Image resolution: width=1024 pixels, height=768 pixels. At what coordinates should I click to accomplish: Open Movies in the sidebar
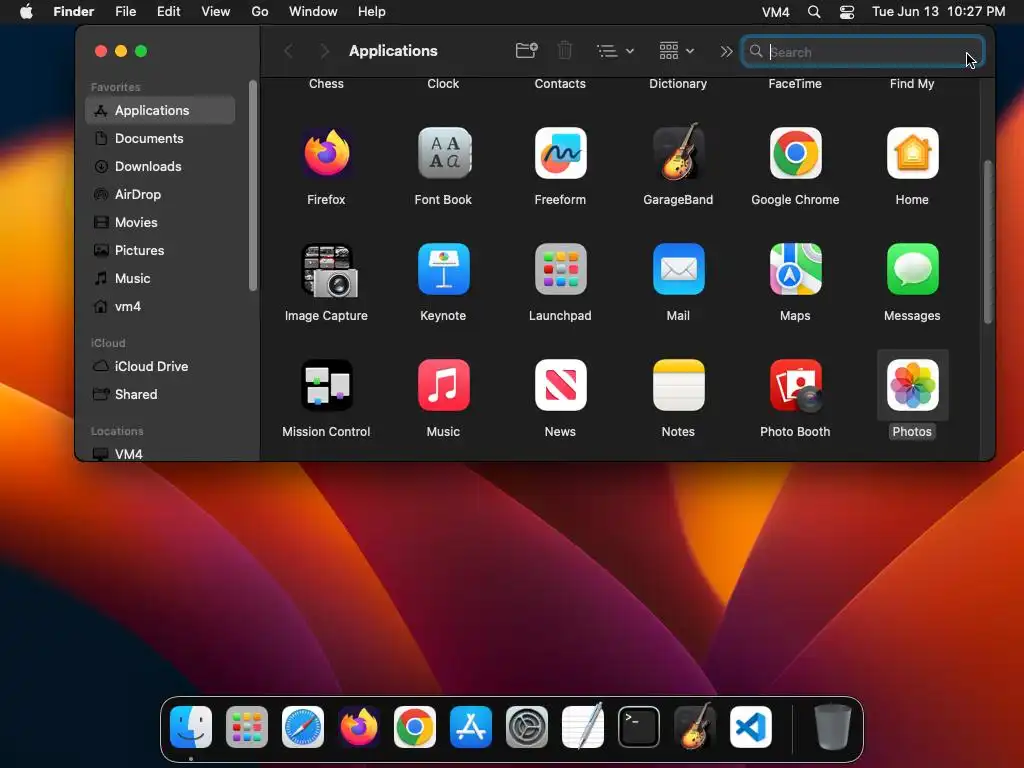[160, 223]
